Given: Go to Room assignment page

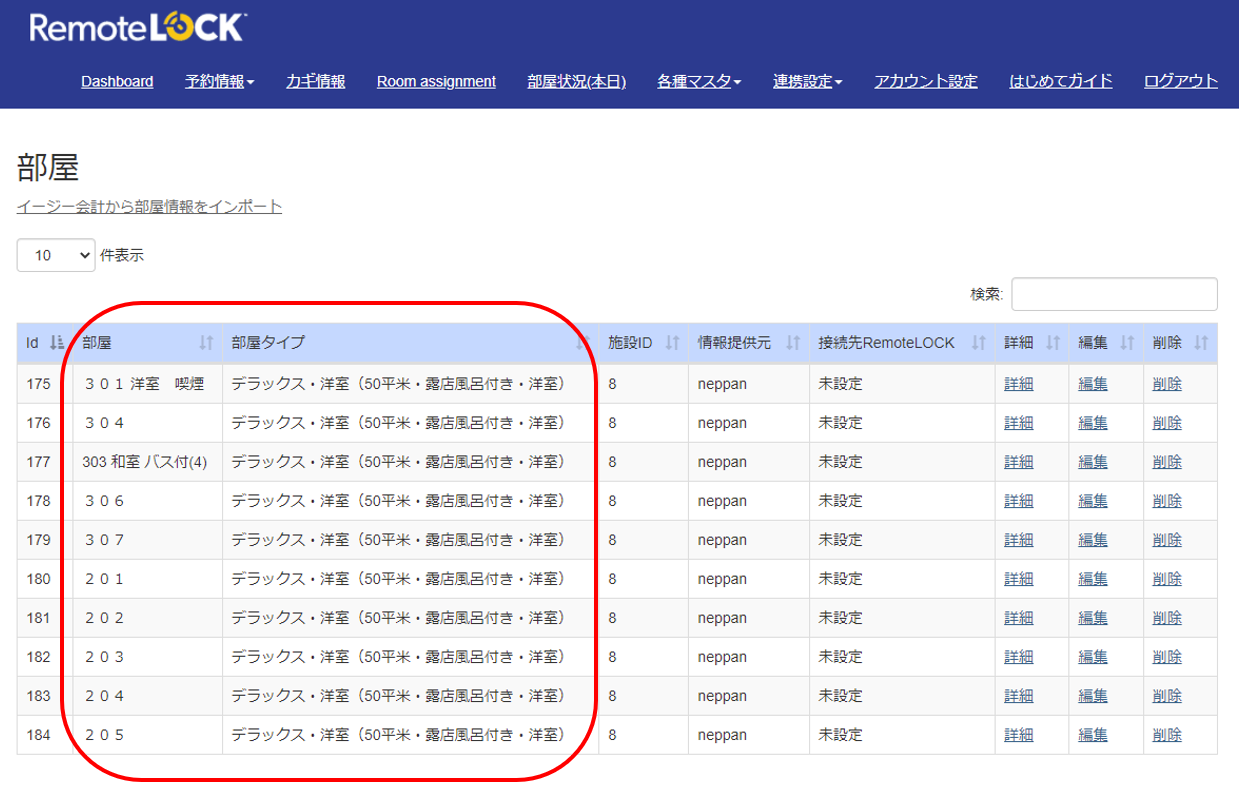Looking at the screenshot, I should tap(436, 81).
